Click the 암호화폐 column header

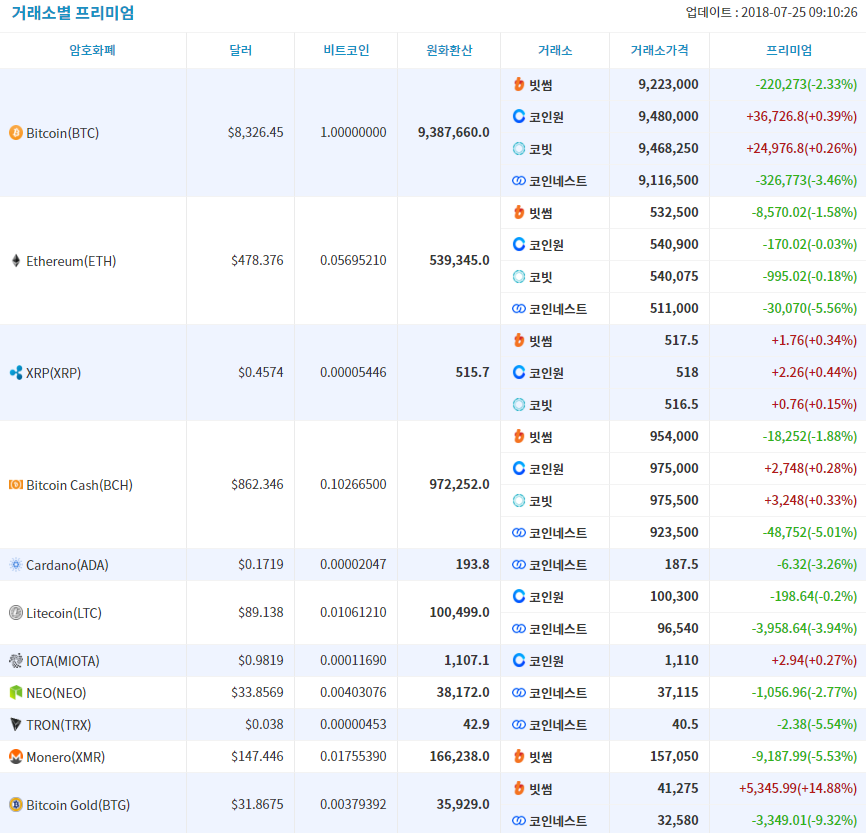pyautogui.click(x=92, y=50)
